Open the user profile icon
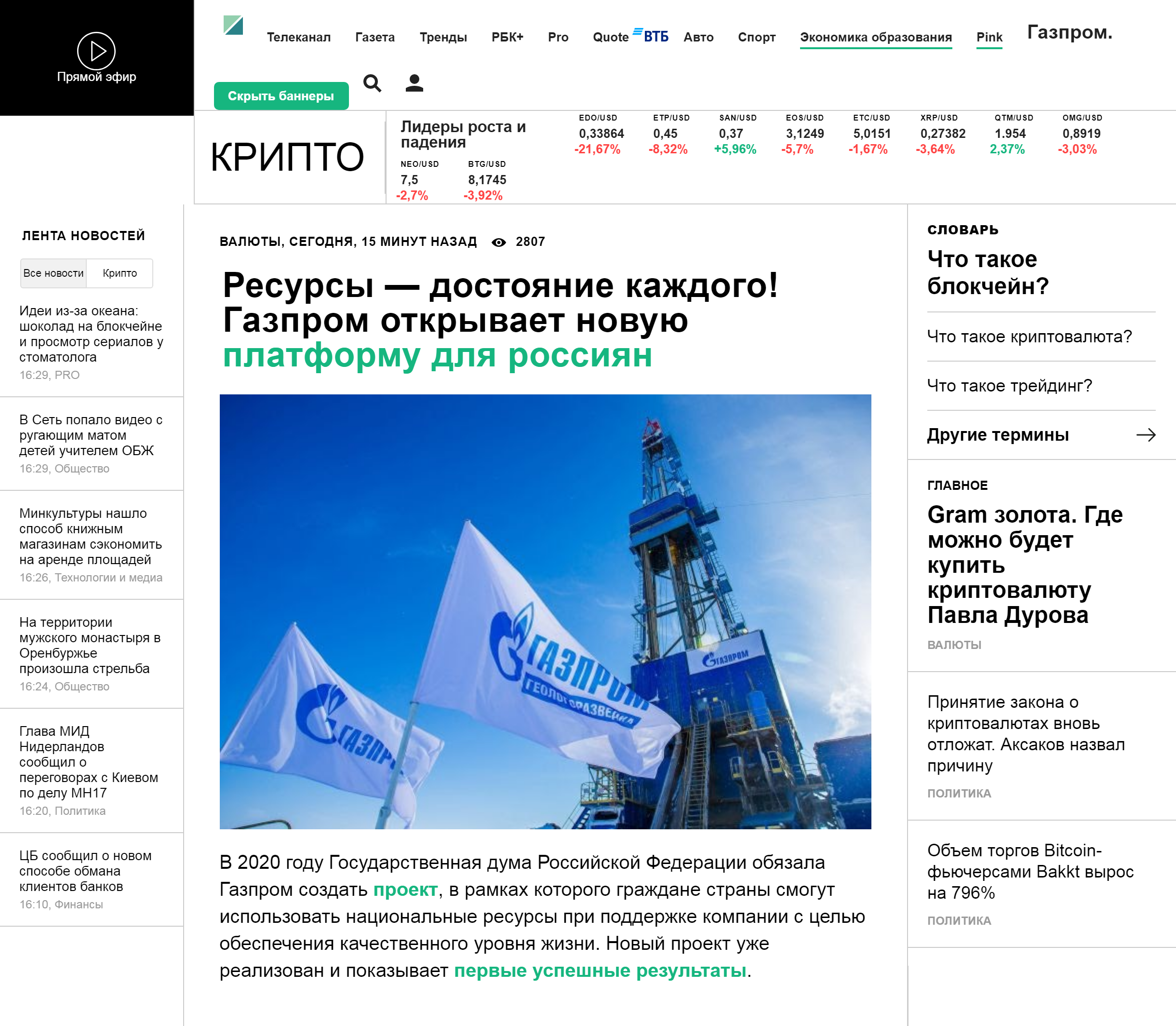The width and height of the screenshot is (1176, 1026). pyautogui.click(x=414, y=83)
